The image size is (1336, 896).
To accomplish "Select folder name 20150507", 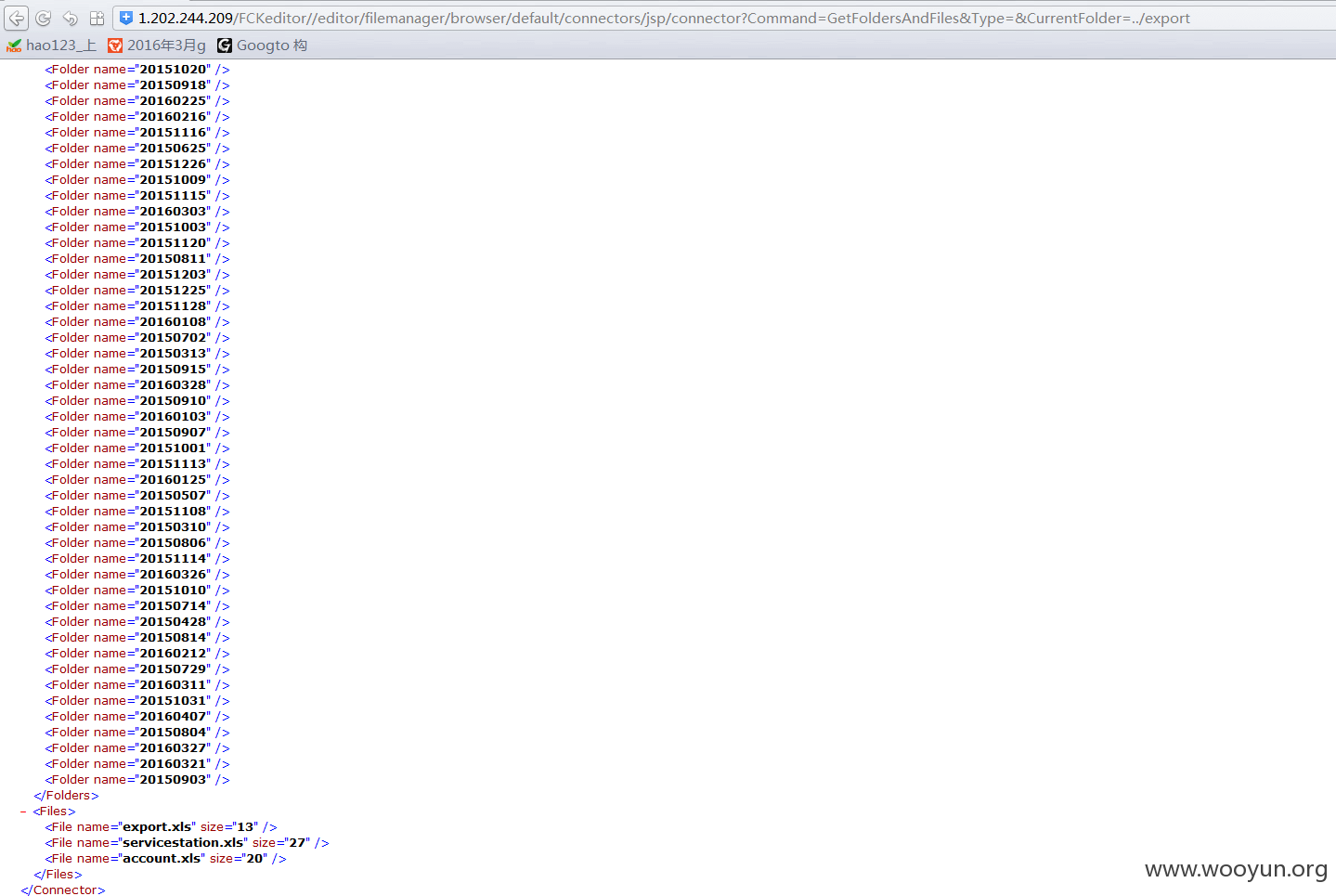I will (173, 496).
